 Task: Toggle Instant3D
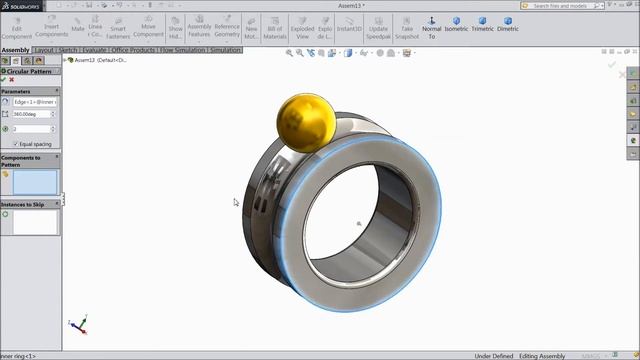(x=349, y=24)
